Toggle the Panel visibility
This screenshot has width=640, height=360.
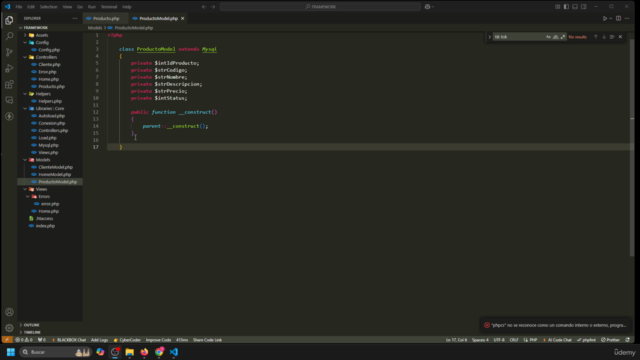(575, 7)
